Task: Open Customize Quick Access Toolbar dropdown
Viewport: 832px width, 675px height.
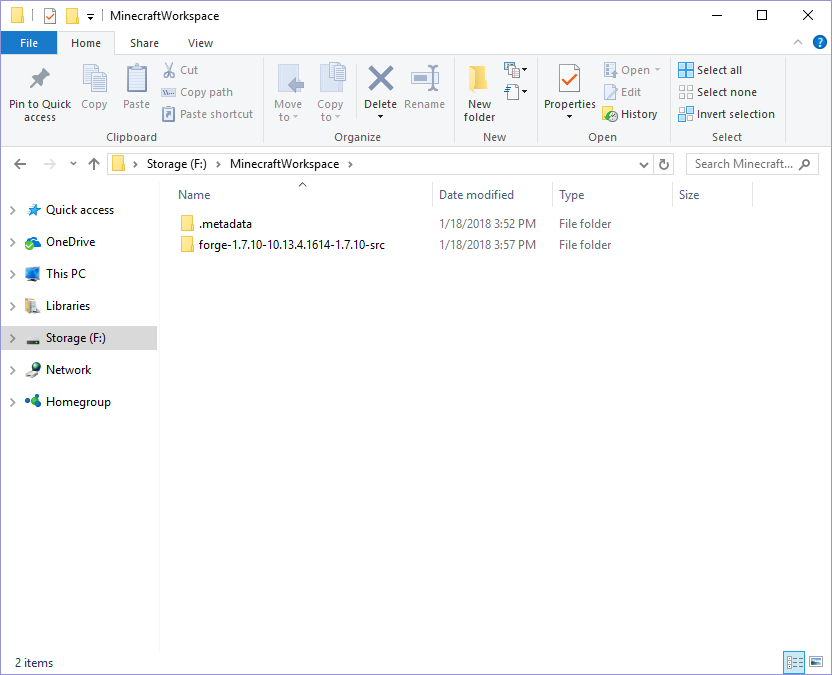Action: [91, 17]
